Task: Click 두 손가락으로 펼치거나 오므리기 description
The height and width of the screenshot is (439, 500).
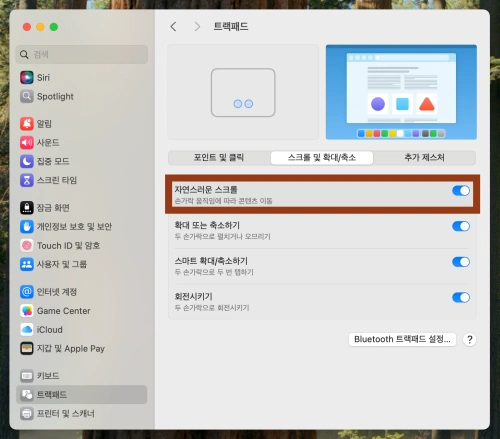Action: tap(223, 236)
